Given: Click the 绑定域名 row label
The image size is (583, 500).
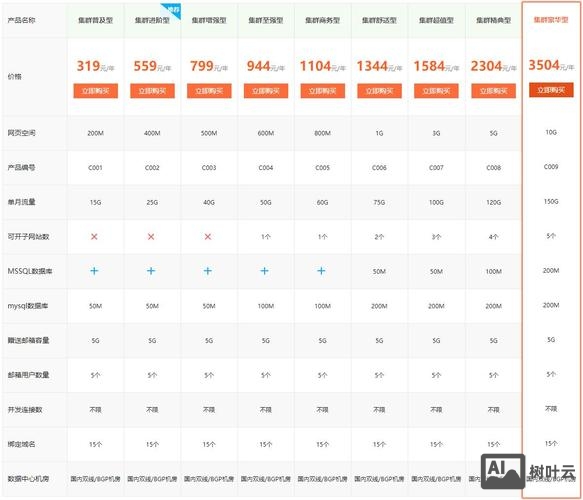Looking at the screenshot, I should (x=21, y=444).
